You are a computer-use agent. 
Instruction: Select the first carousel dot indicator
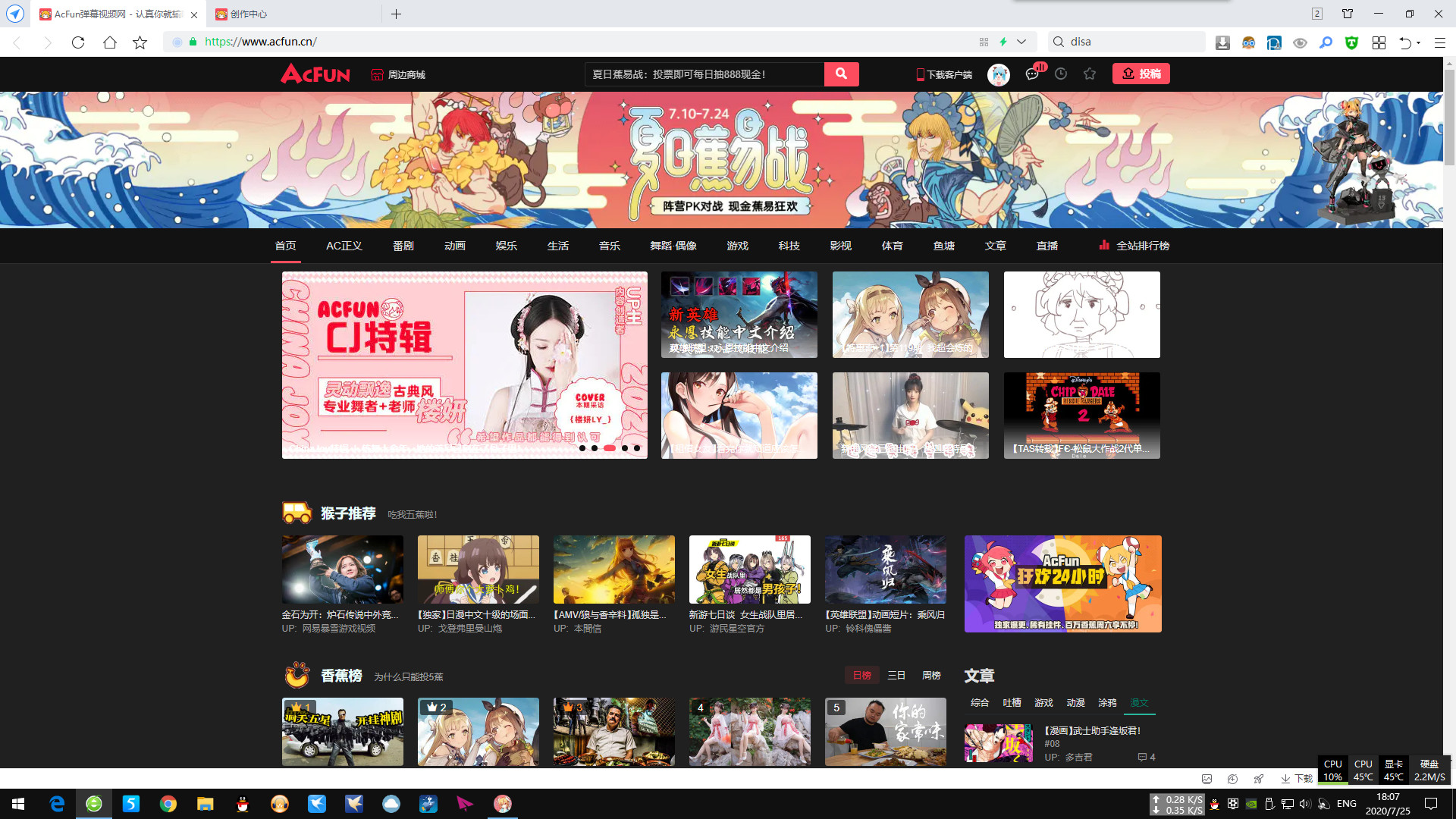tap(582, 448)
